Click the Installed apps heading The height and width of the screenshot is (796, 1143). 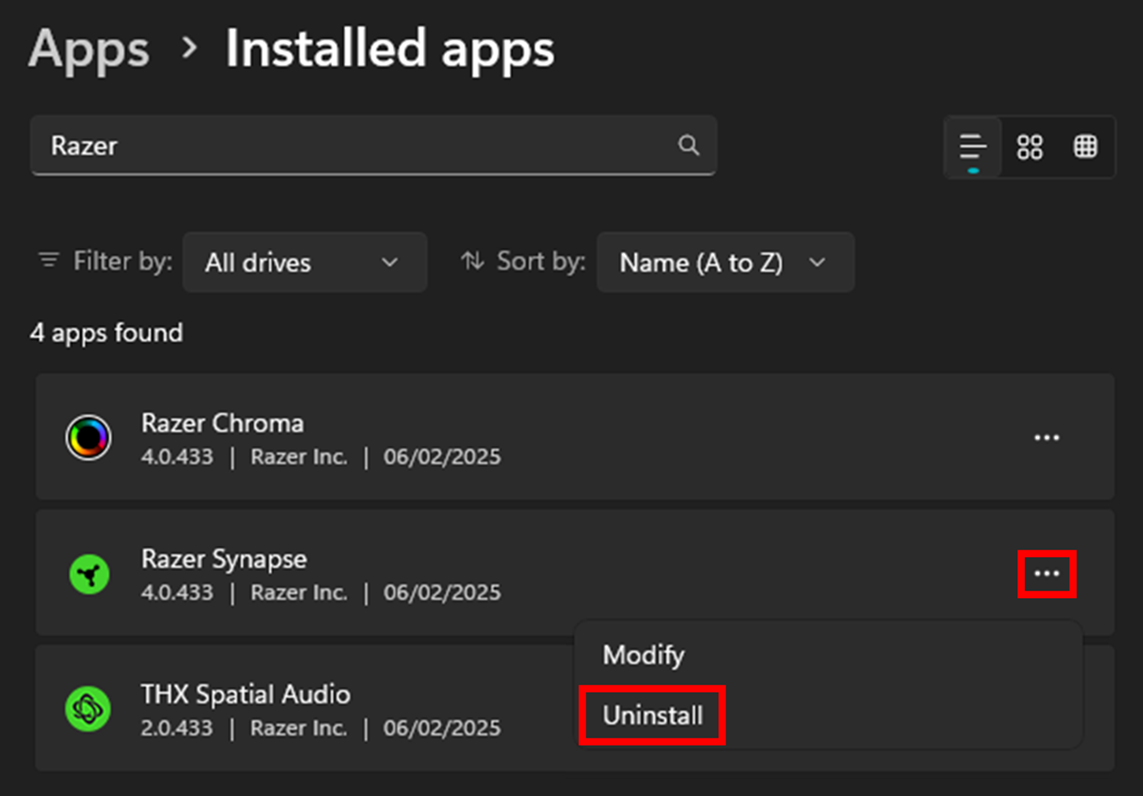(x=390, y=49)
